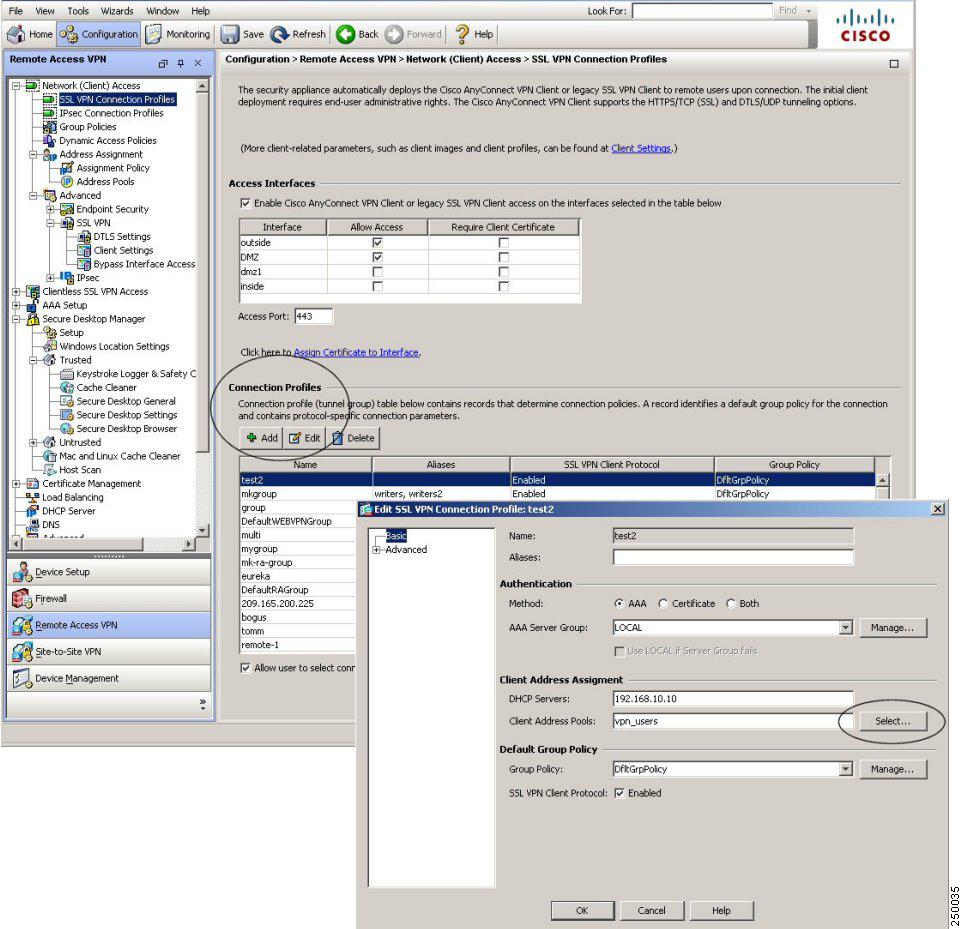
Task: Select Certificate authentication method
Action: pos(663,604)
